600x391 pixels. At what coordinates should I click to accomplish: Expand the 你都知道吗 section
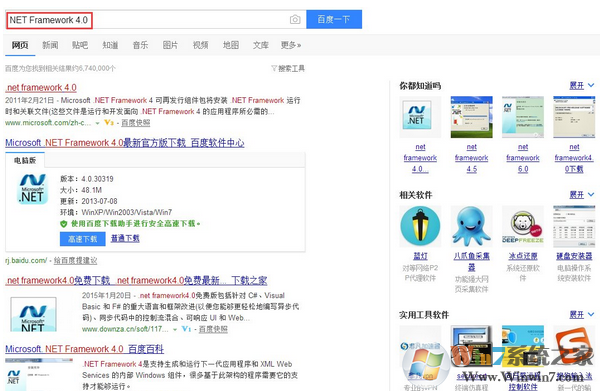tap(581, 85)
